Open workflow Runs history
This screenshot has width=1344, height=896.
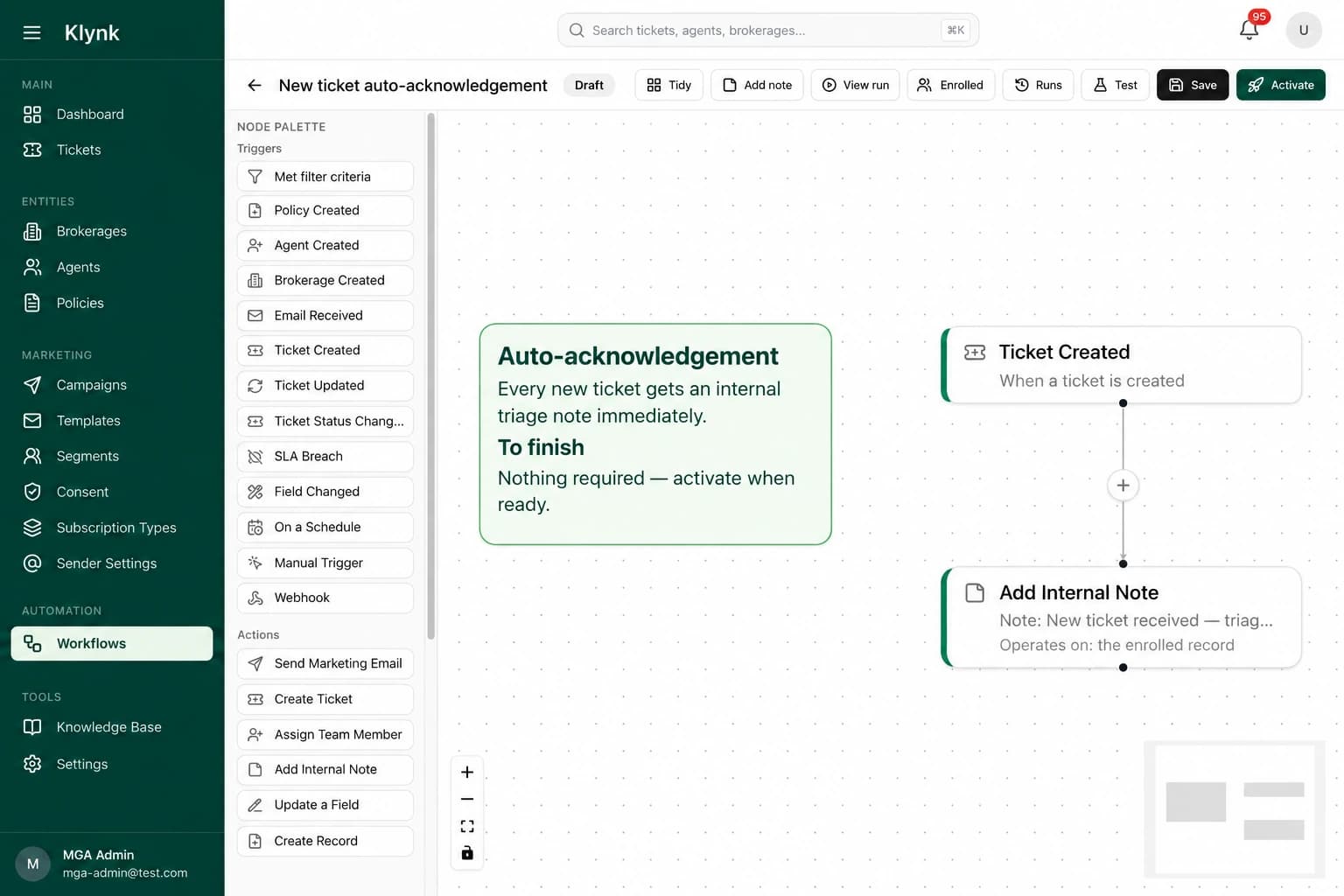[1038, 85]
